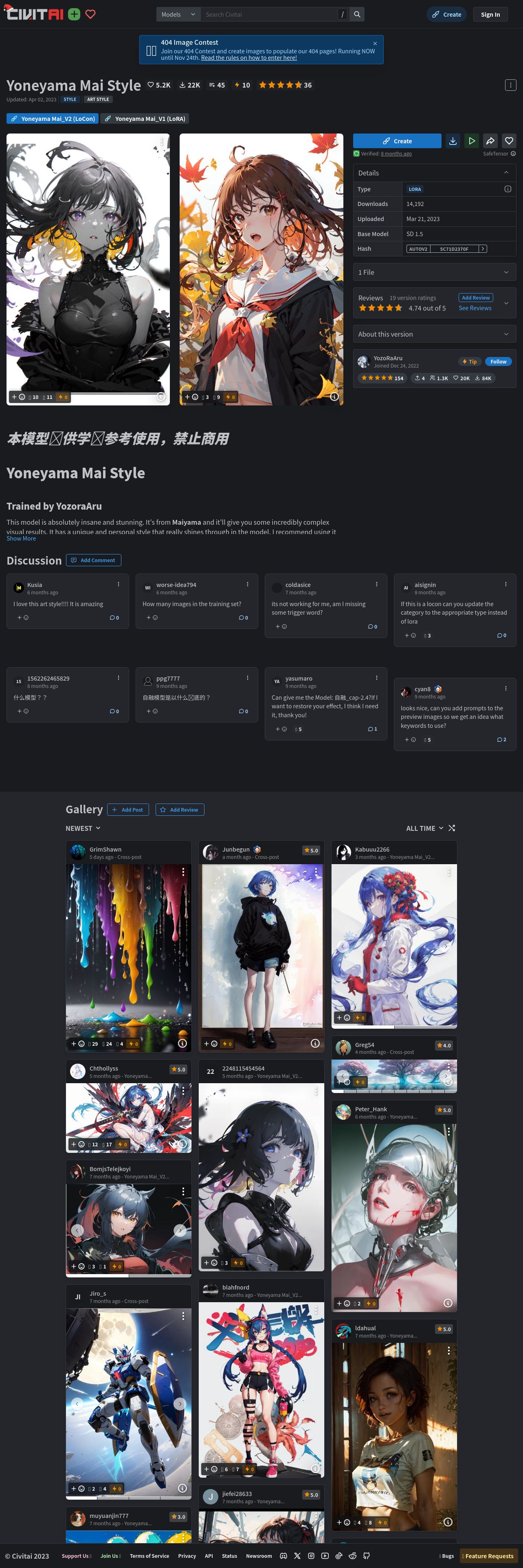The height and width of the screenshot is (1568, 523).
Task: Click the blue Create button in model panel
Action: [397, 140]
